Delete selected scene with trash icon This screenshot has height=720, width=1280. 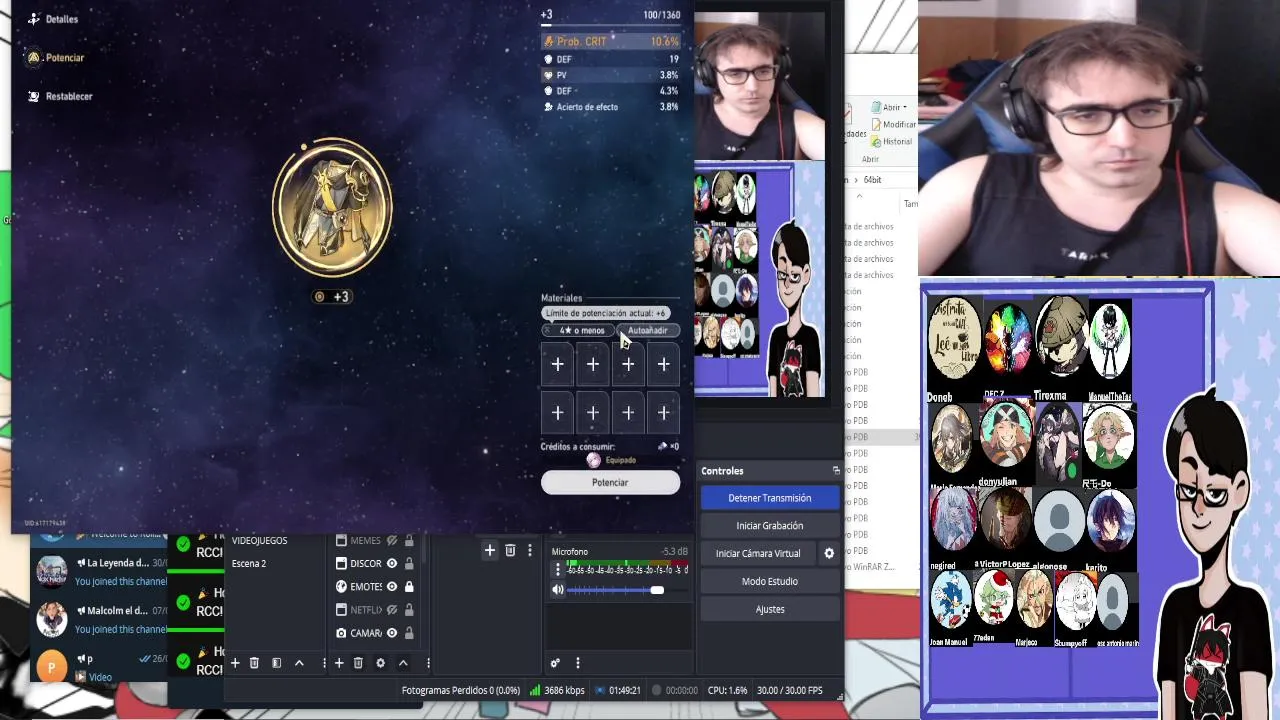[254, 663]
